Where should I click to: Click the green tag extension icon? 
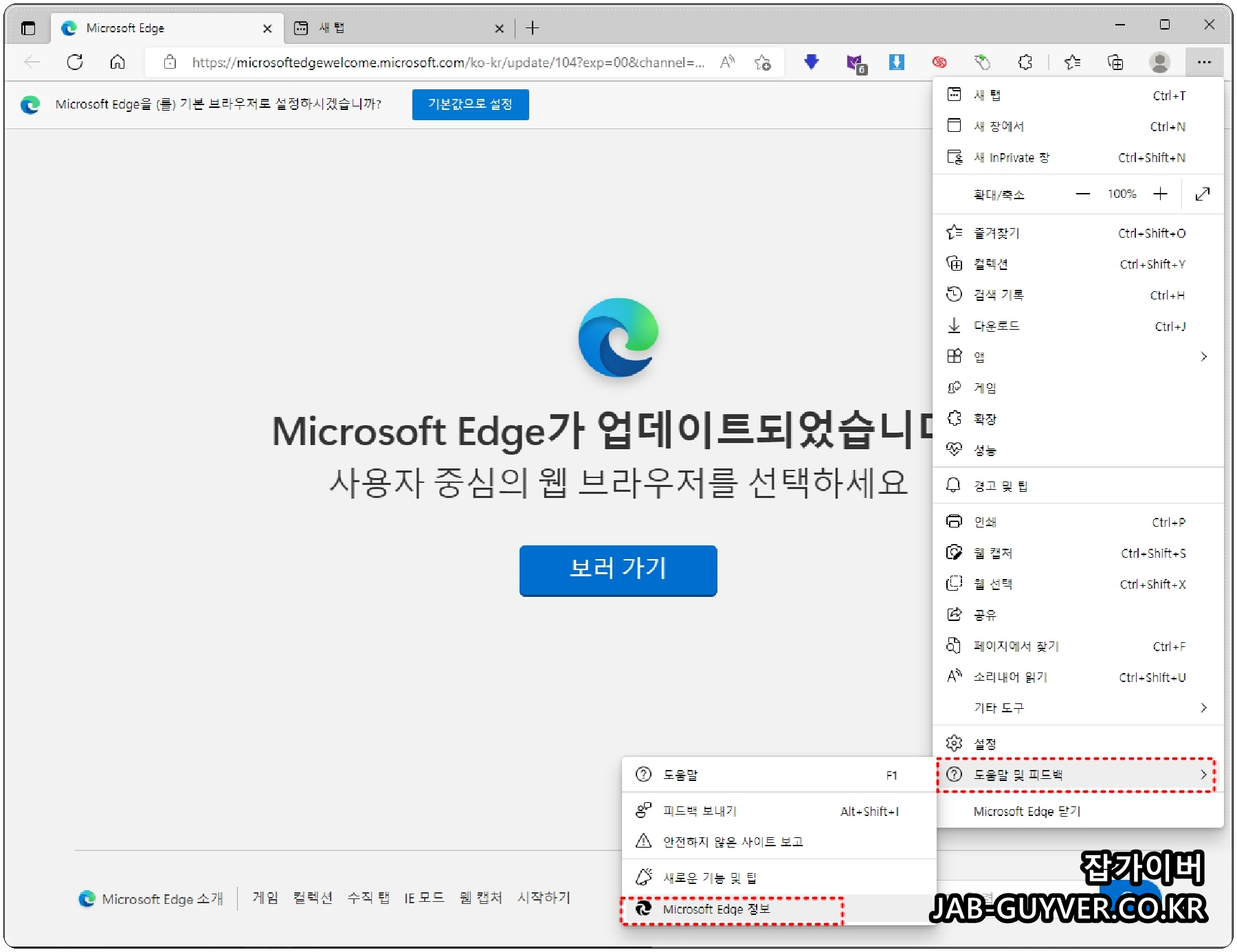pyautogui.click(x=982, y=63)
